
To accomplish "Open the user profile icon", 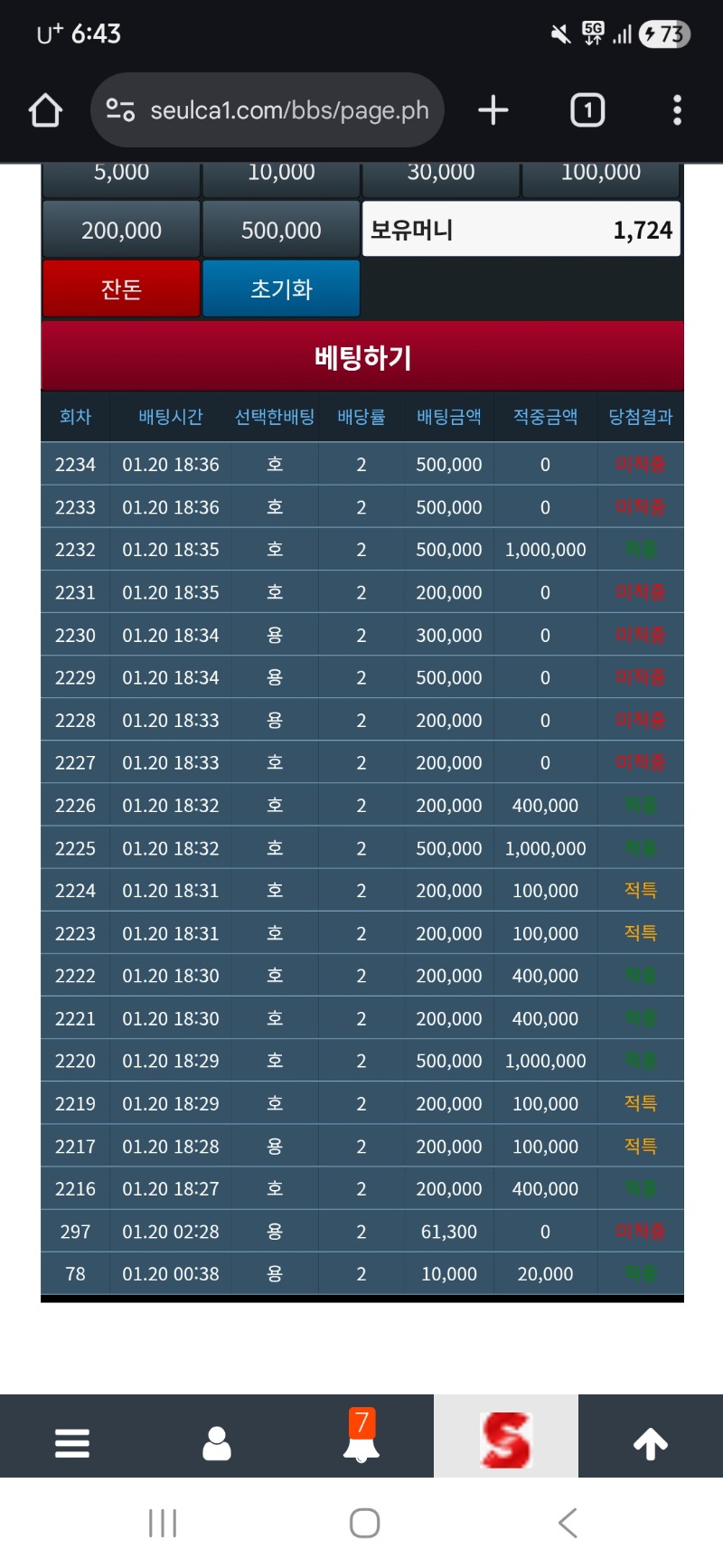I will click(x=217, y=1443).
